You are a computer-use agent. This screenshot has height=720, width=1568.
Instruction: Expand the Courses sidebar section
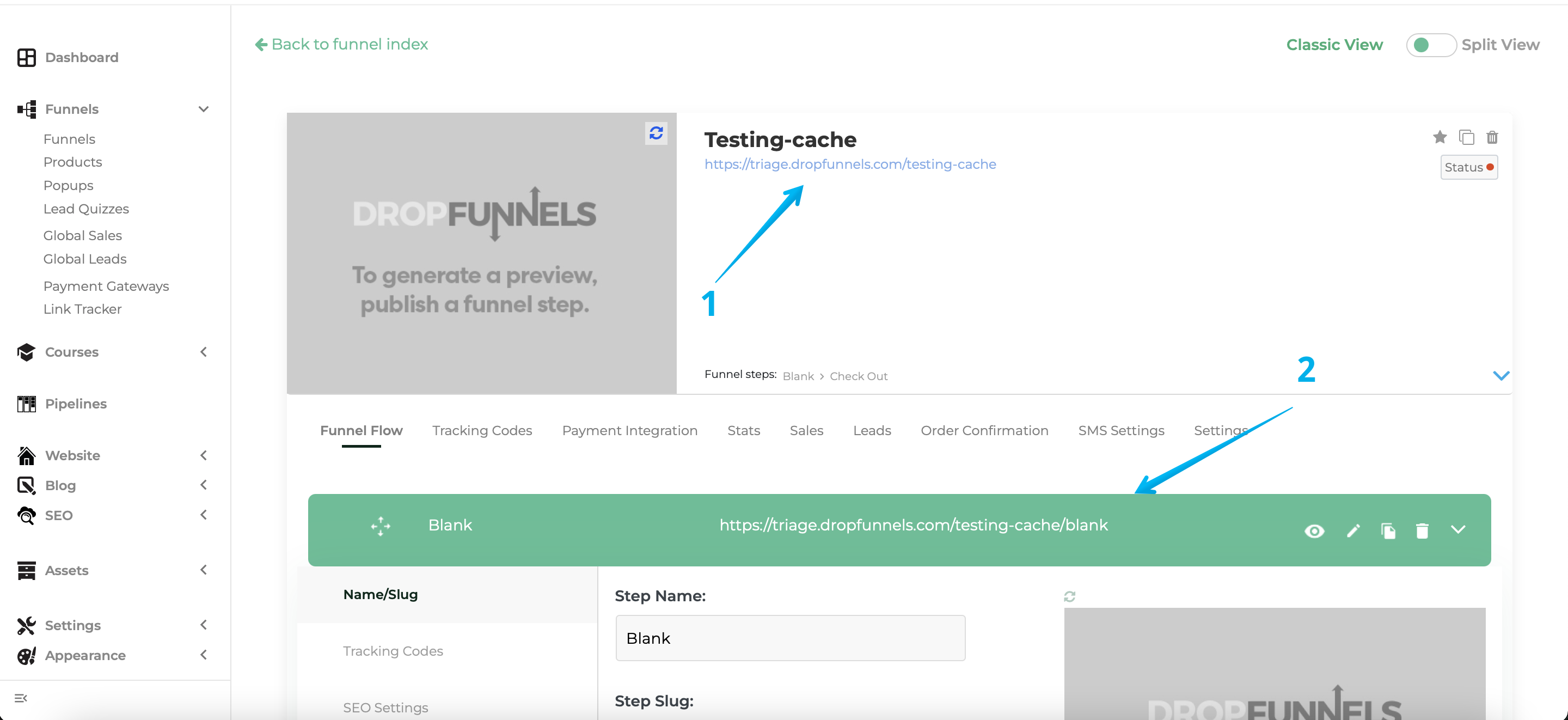click(203, 352)
